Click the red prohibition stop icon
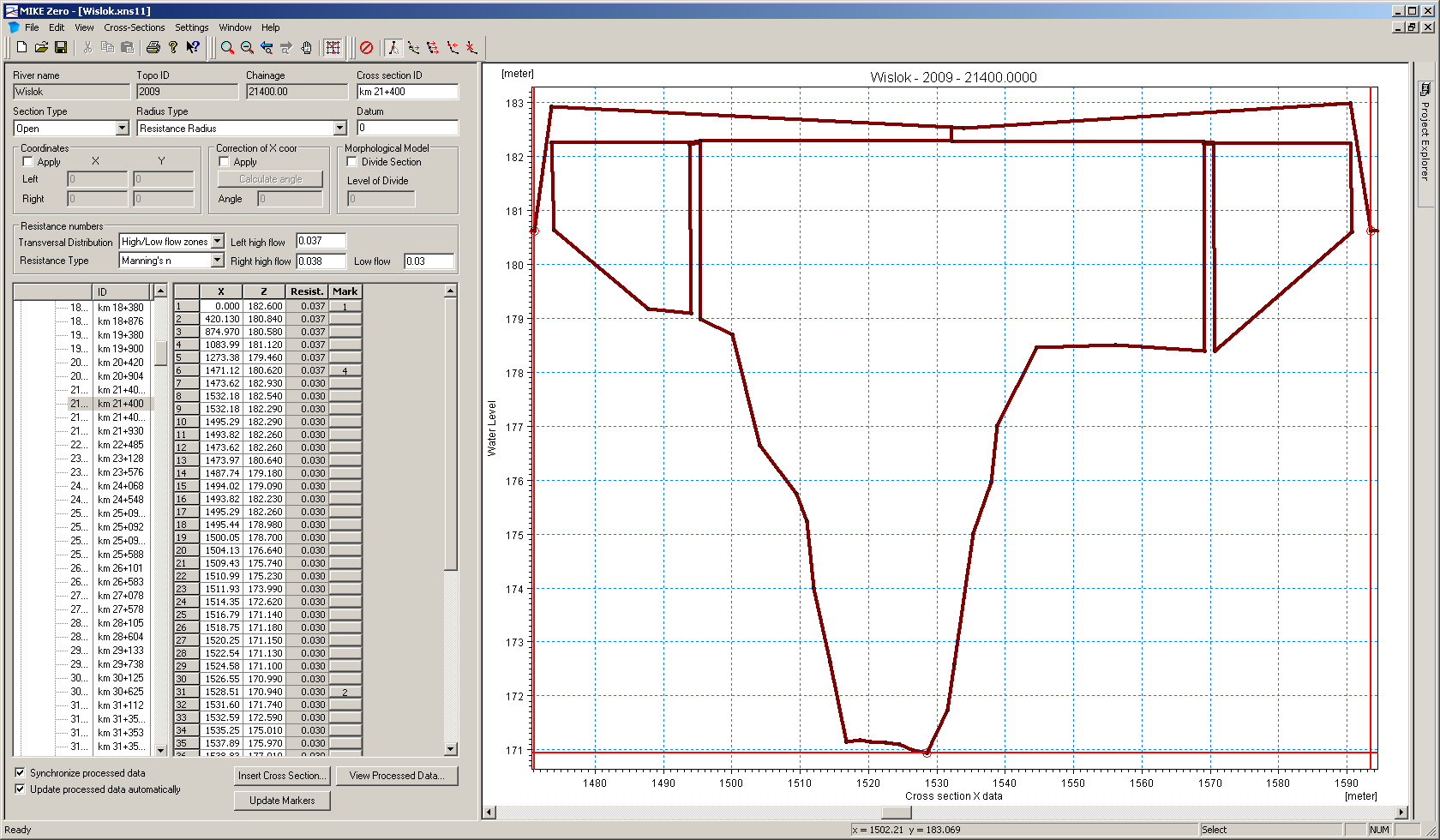Viewport: 1440px width, 840px height. 367,48
